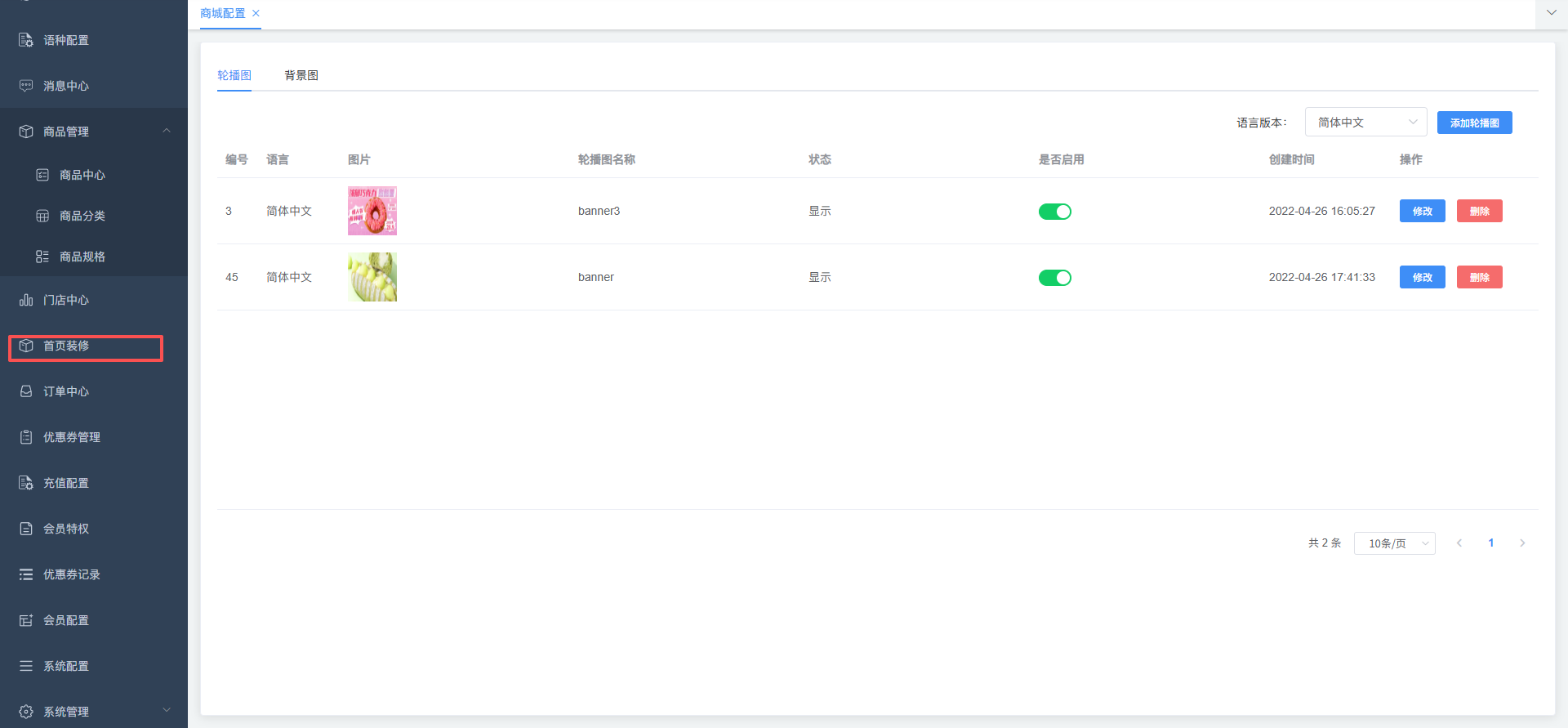The height and width of the screenshot is (728, 1568).
Task: Open the banner3 donut thumbnail image
Action: tap(372, 211)
